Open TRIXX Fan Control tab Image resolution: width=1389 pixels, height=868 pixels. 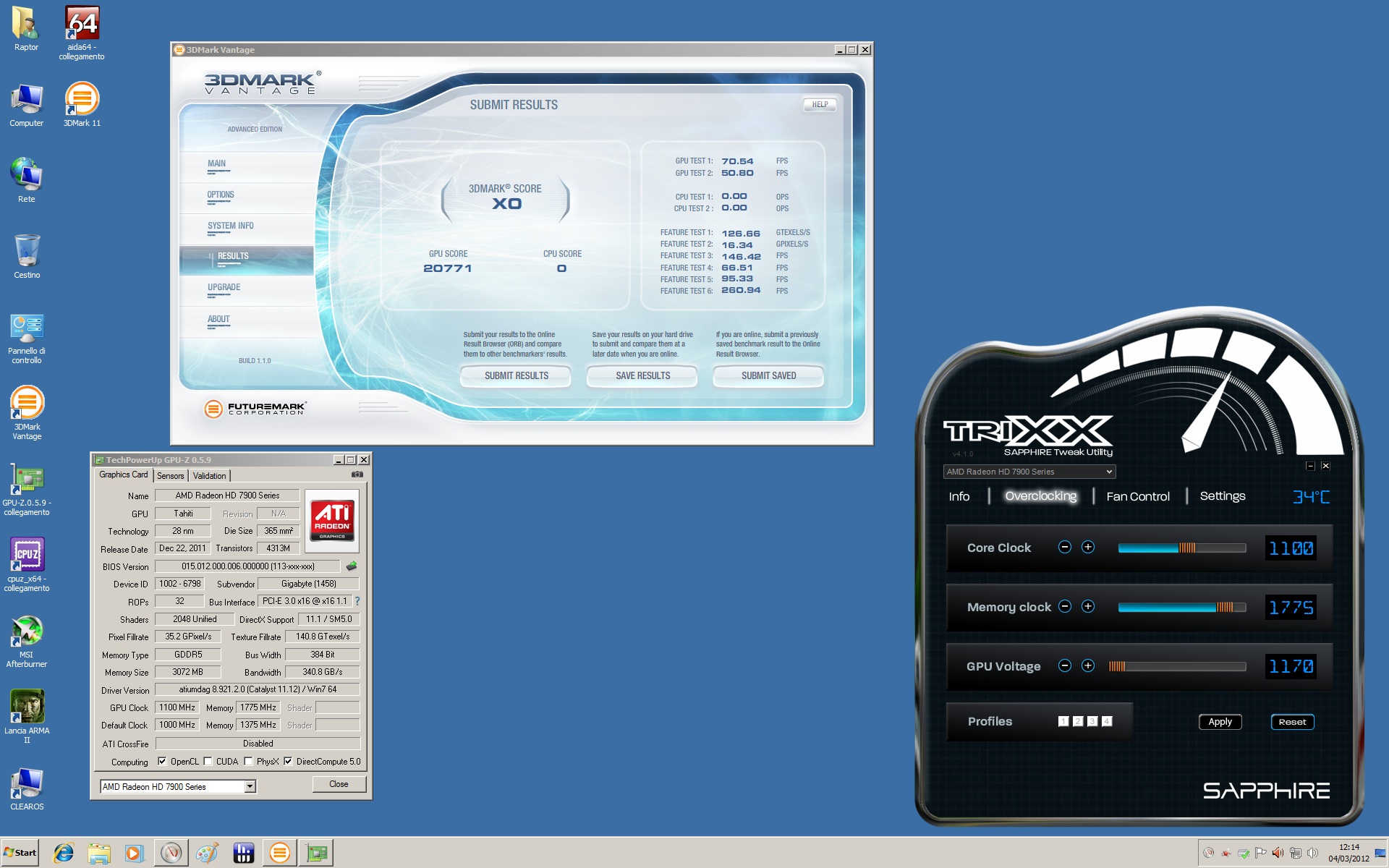pos(1137,496)
